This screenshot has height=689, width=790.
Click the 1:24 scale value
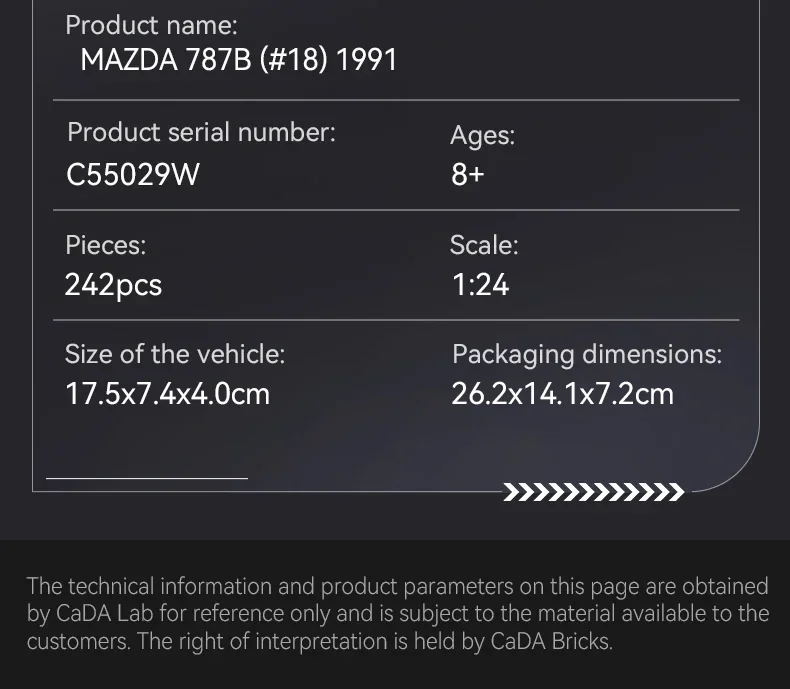click(480, 285)
